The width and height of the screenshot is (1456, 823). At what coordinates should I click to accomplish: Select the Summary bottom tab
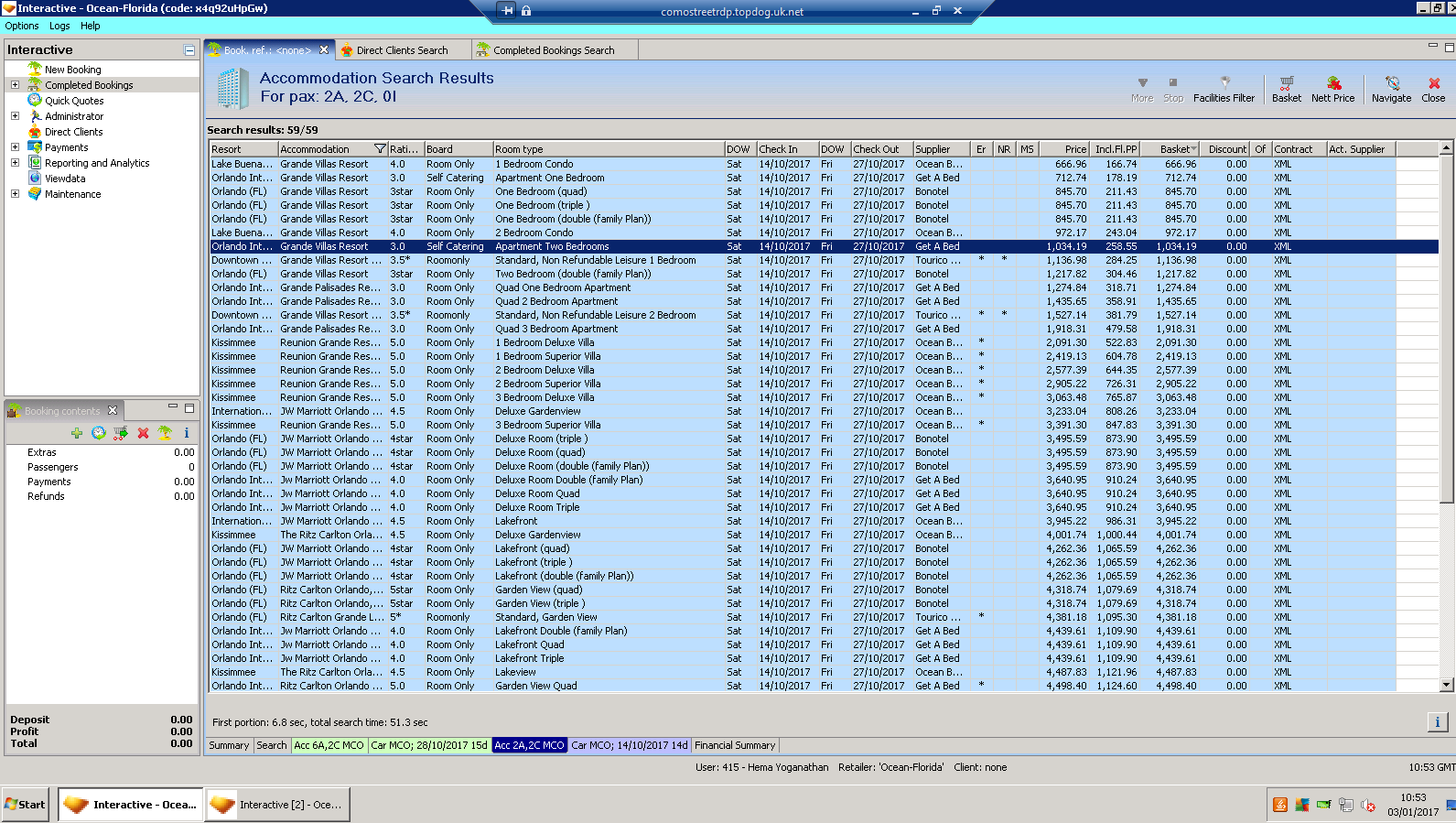pos(229,745)
